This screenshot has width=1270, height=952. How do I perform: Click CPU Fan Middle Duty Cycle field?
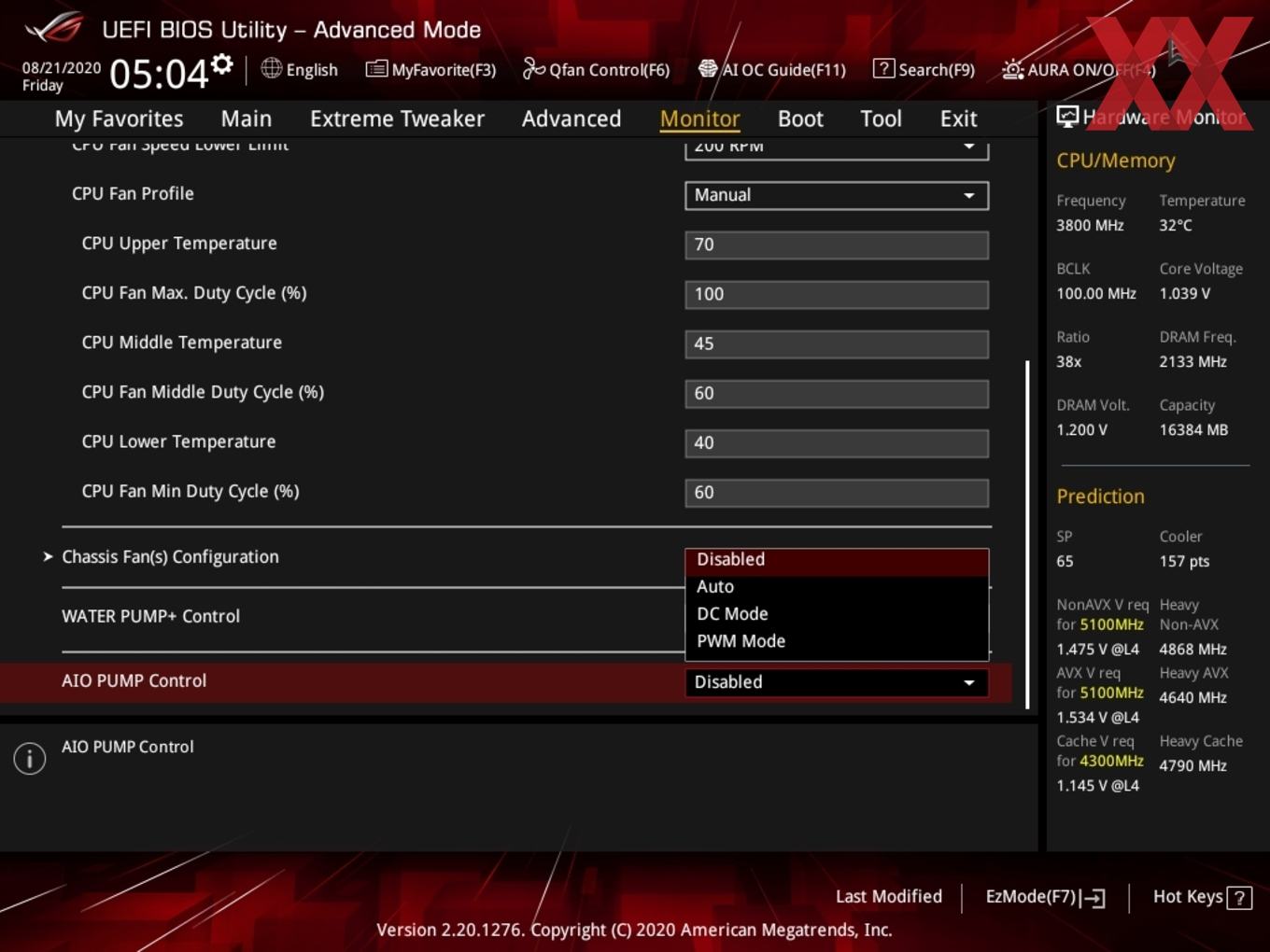coord(837,393)
